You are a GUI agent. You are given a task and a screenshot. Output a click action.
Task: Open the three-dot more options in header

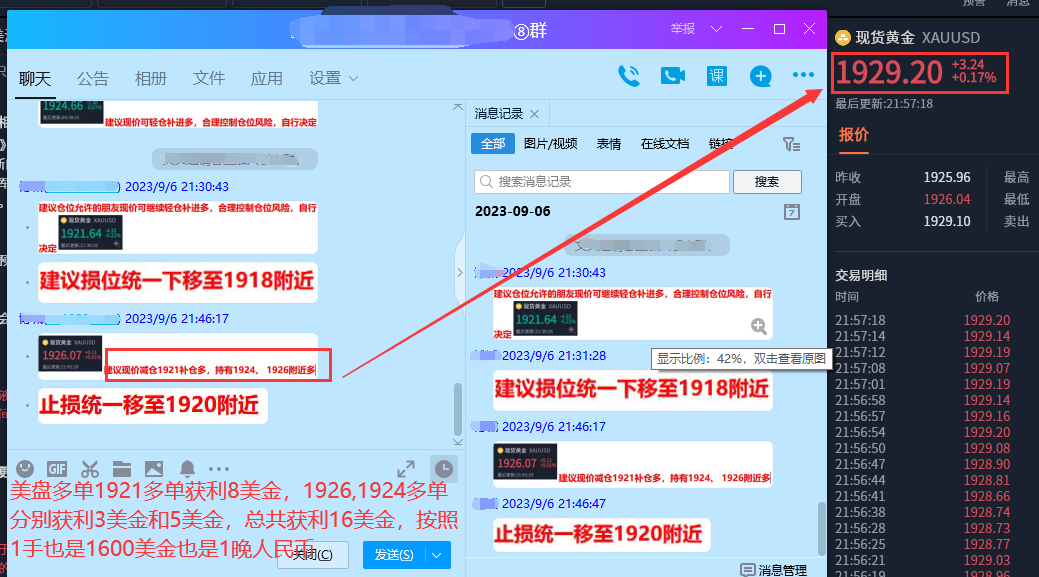[803, 76]
